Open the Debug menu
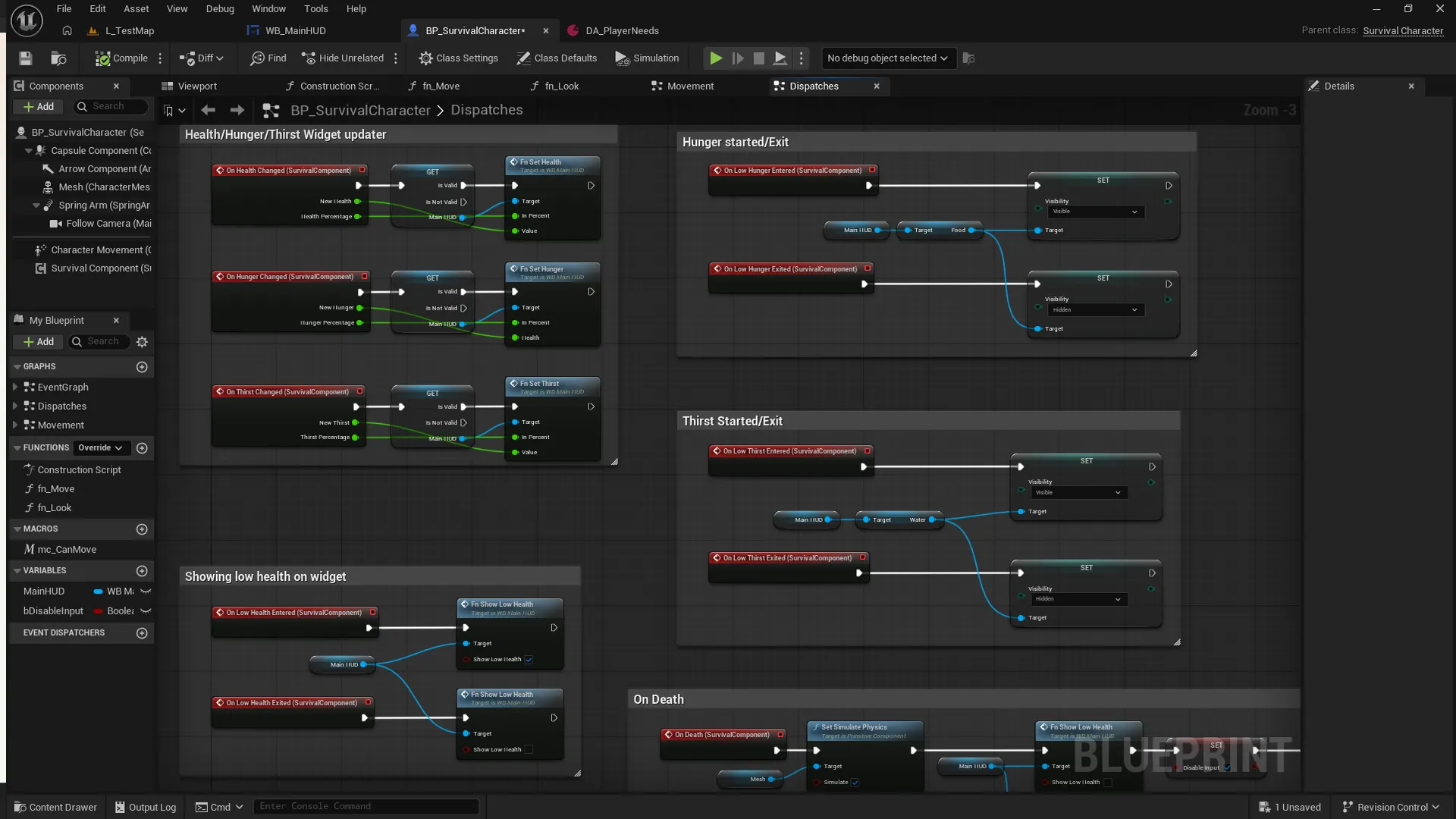Viewport: 1456px width, 819px height. [220, 9]
